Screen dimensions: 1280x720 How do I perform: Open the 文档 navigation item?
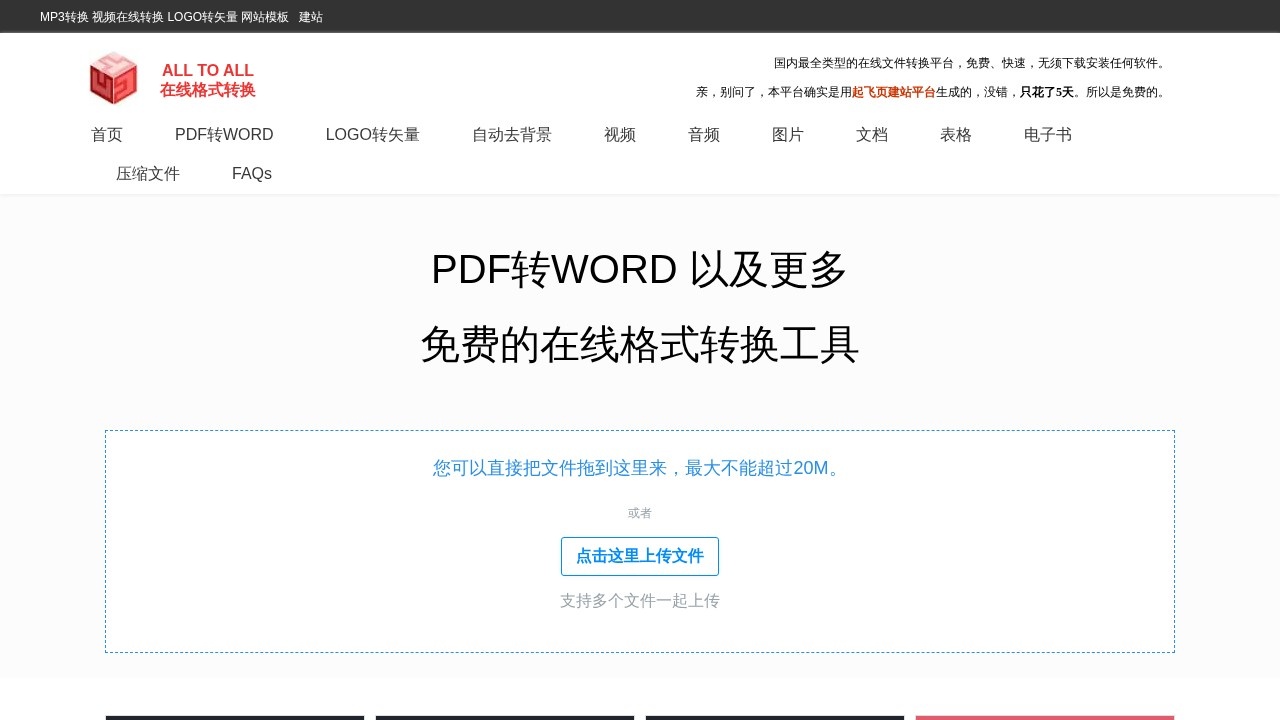coord(872,135)
